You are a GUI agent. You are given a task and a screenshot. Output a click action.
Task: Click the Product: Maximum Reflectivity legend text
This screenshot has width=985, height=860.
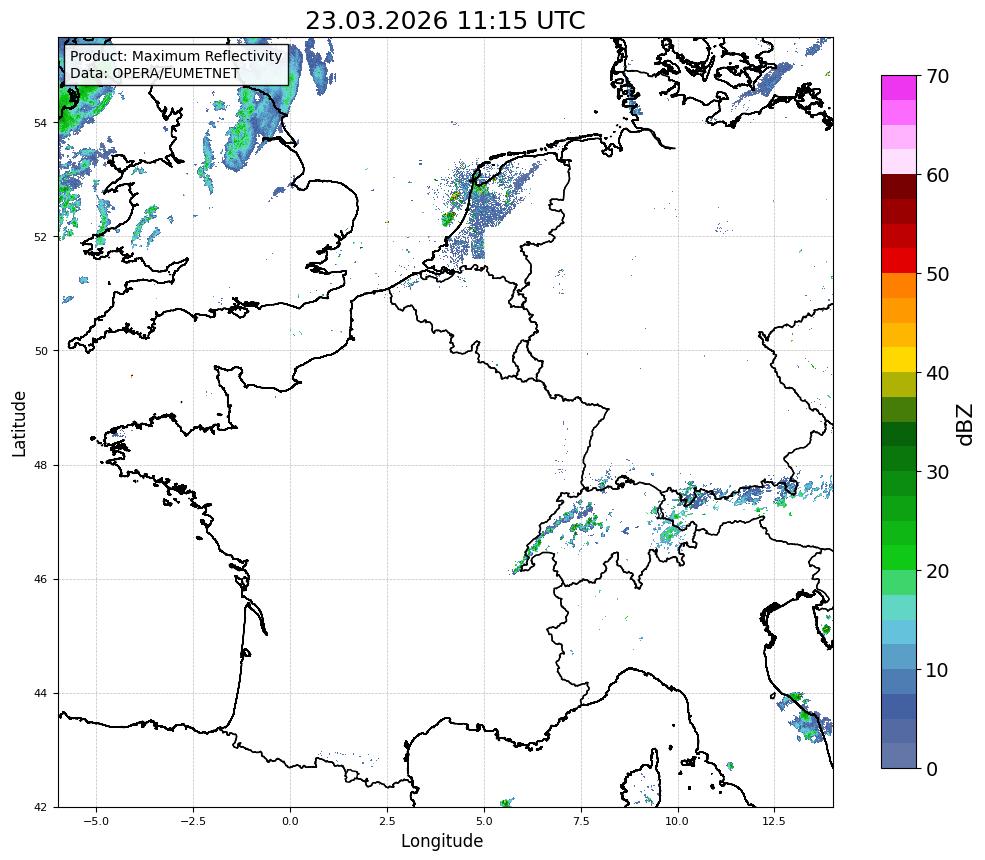pos(176,56)
